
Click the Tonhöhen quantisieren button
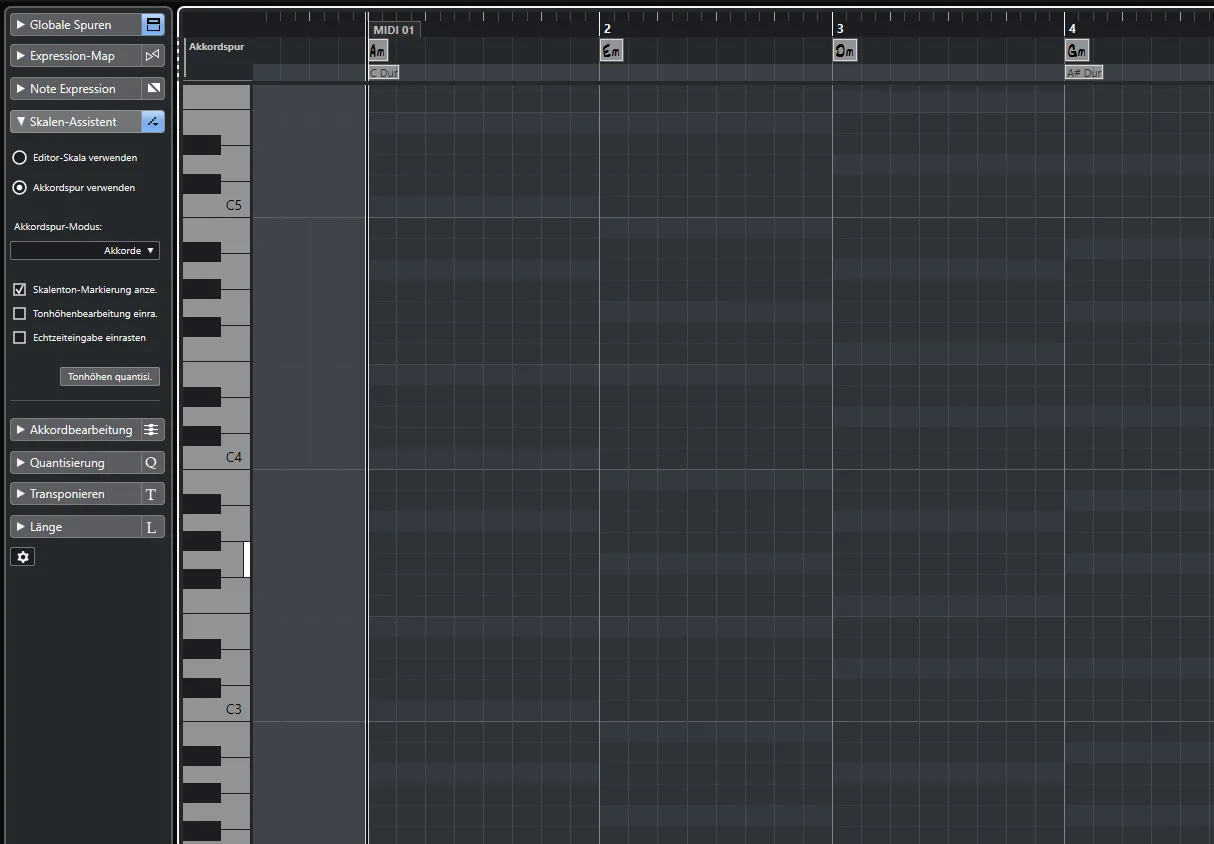pos(110,377)
